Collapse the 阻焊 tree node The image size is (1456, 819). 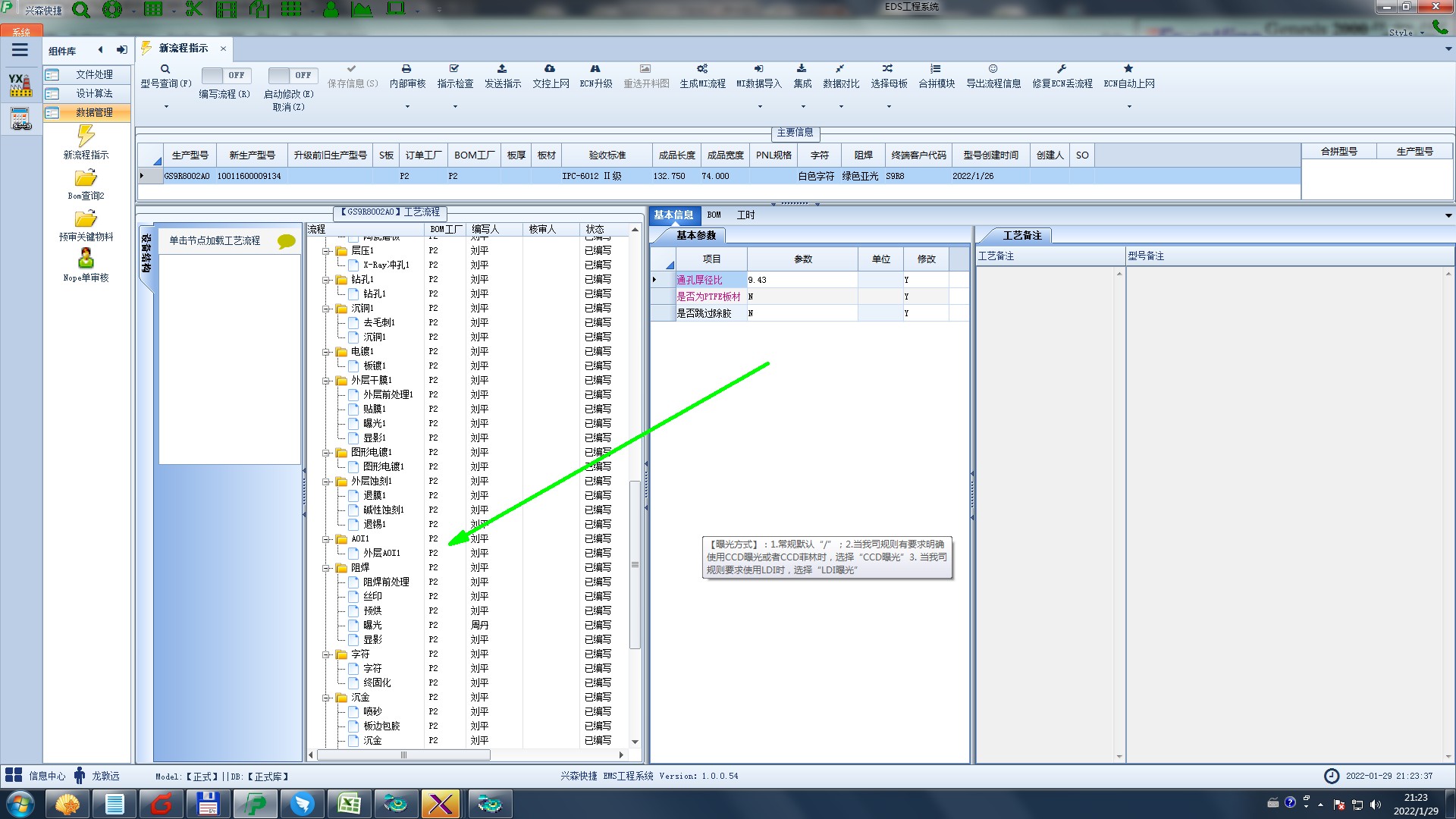(326, 568)
